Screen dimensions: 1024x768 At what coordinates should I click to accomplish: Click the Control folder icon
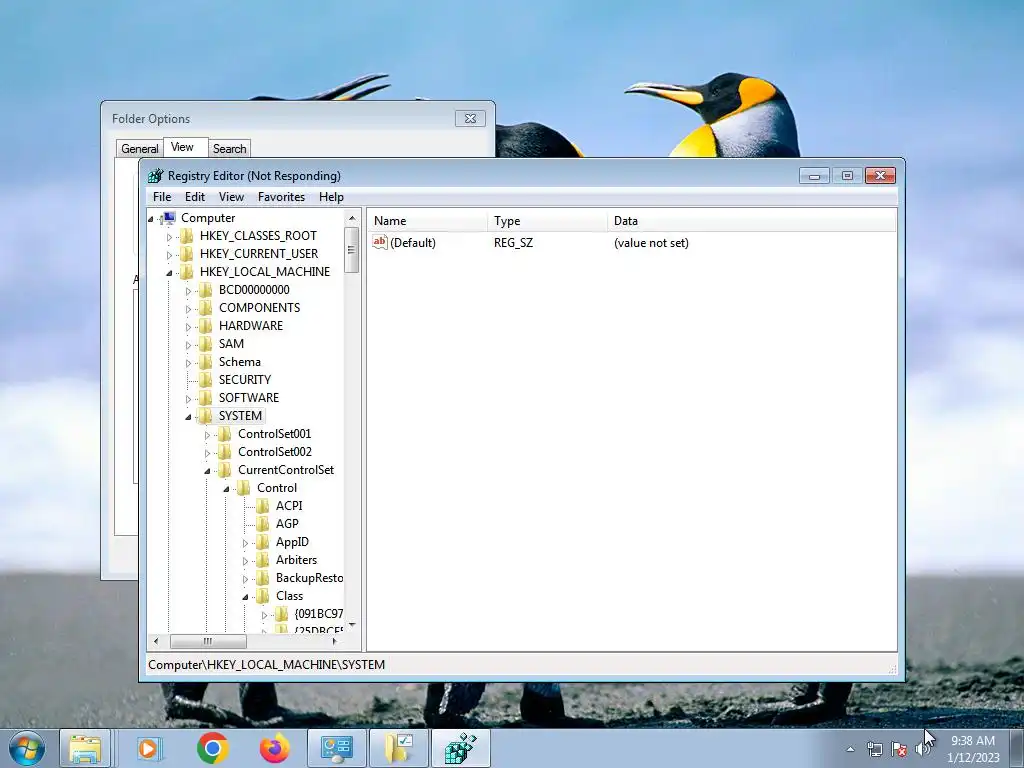[x=244, y=488]
